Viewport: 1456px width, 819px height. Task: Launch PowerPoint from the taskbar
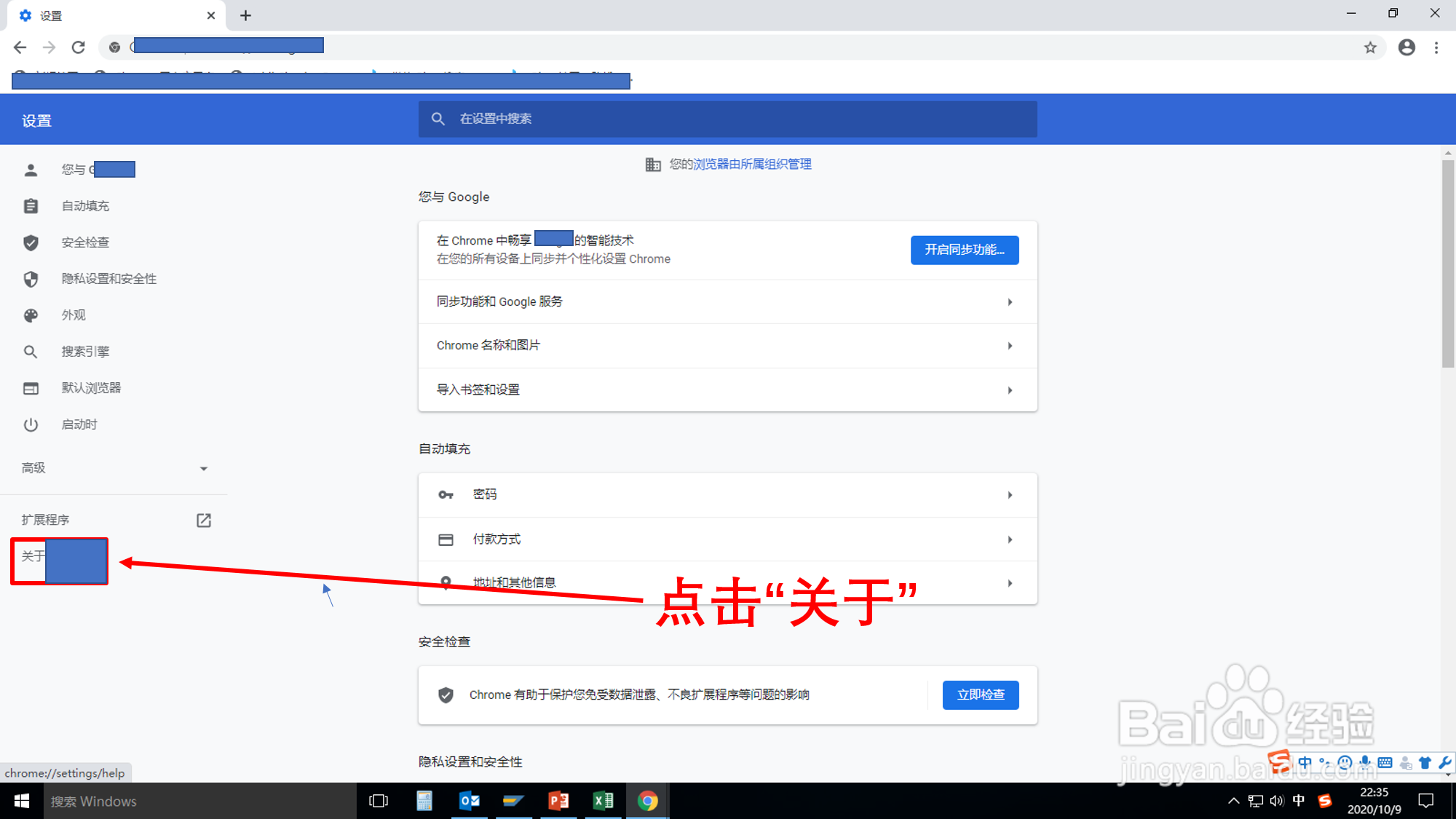click(x=558, y=801)
